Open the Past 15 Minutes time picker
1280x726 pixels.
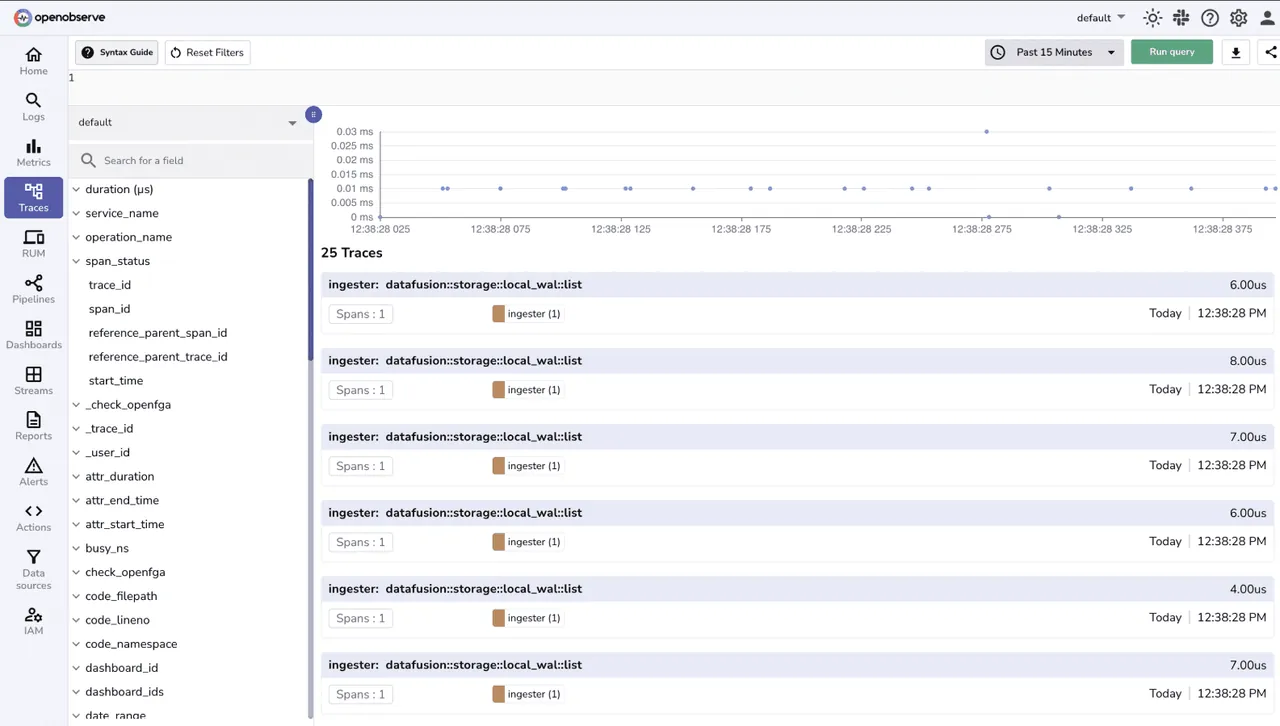[x=1054, y=52]
